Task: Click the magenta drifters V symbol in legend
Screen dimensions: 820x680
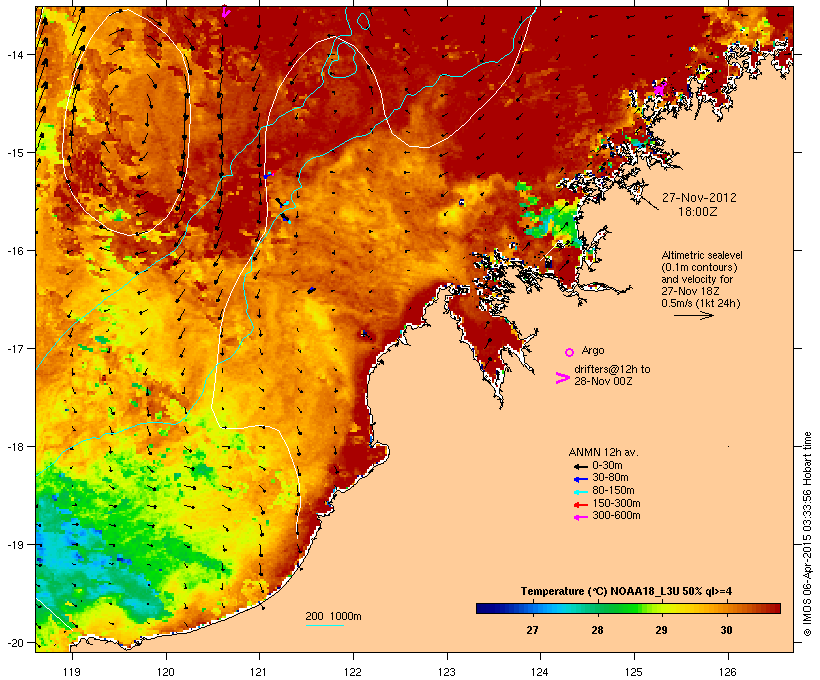Action: (563, 378)
